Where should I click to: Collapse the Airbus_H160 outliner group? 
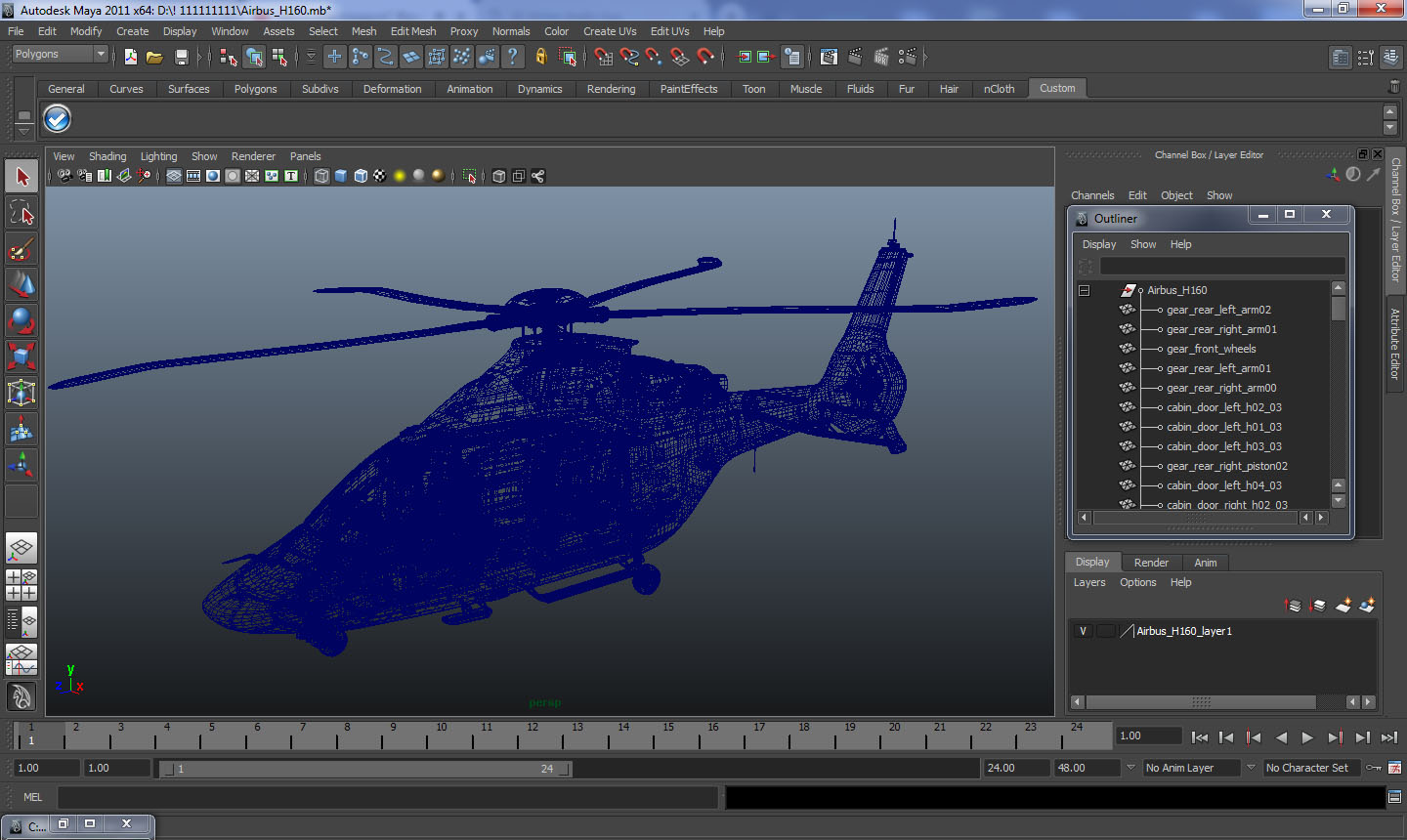tap(1084, 290)
